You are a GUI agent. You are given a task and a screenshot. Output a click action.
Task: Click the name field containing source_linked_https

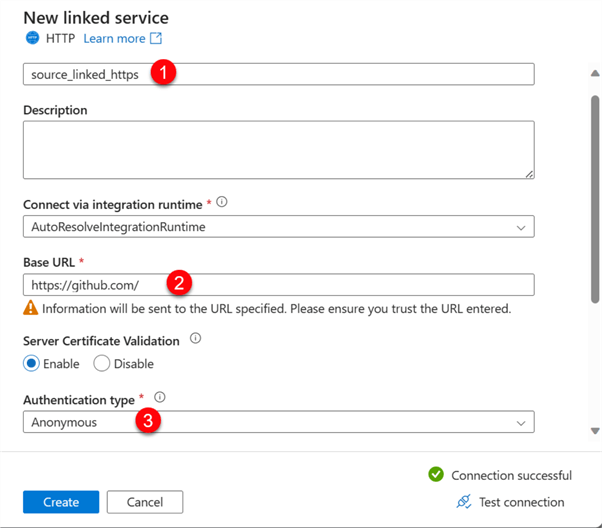click(278, 74)
